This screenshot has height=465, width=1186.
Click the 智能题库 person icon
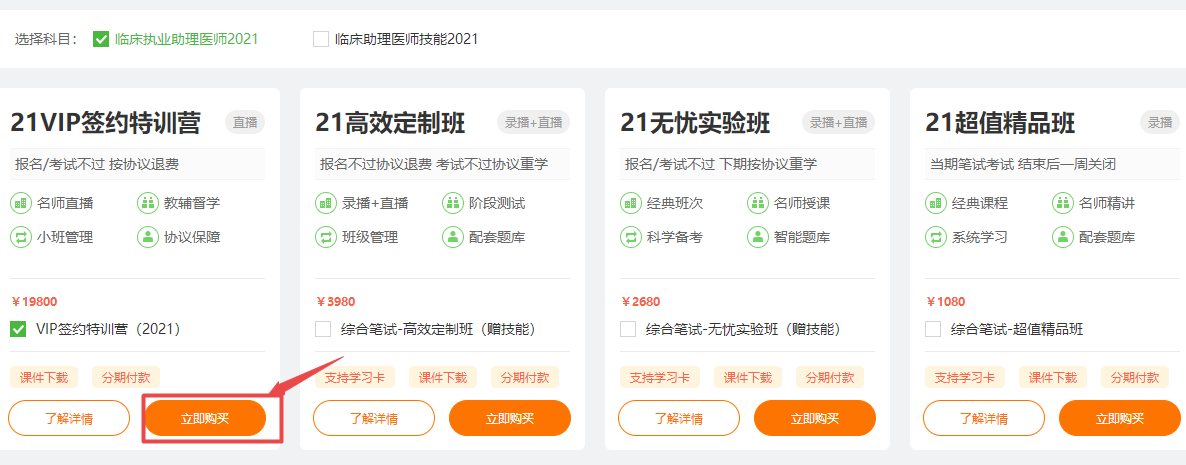coord(758,237)
